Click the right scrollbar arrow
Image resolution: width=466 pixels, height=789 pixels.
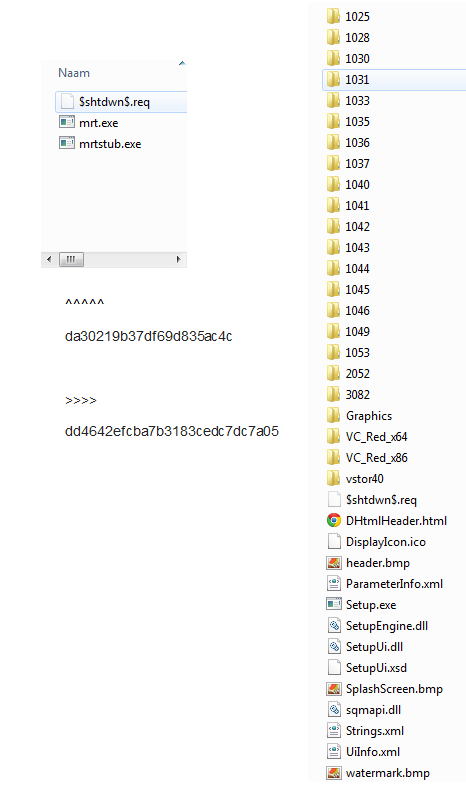[178, 259]
